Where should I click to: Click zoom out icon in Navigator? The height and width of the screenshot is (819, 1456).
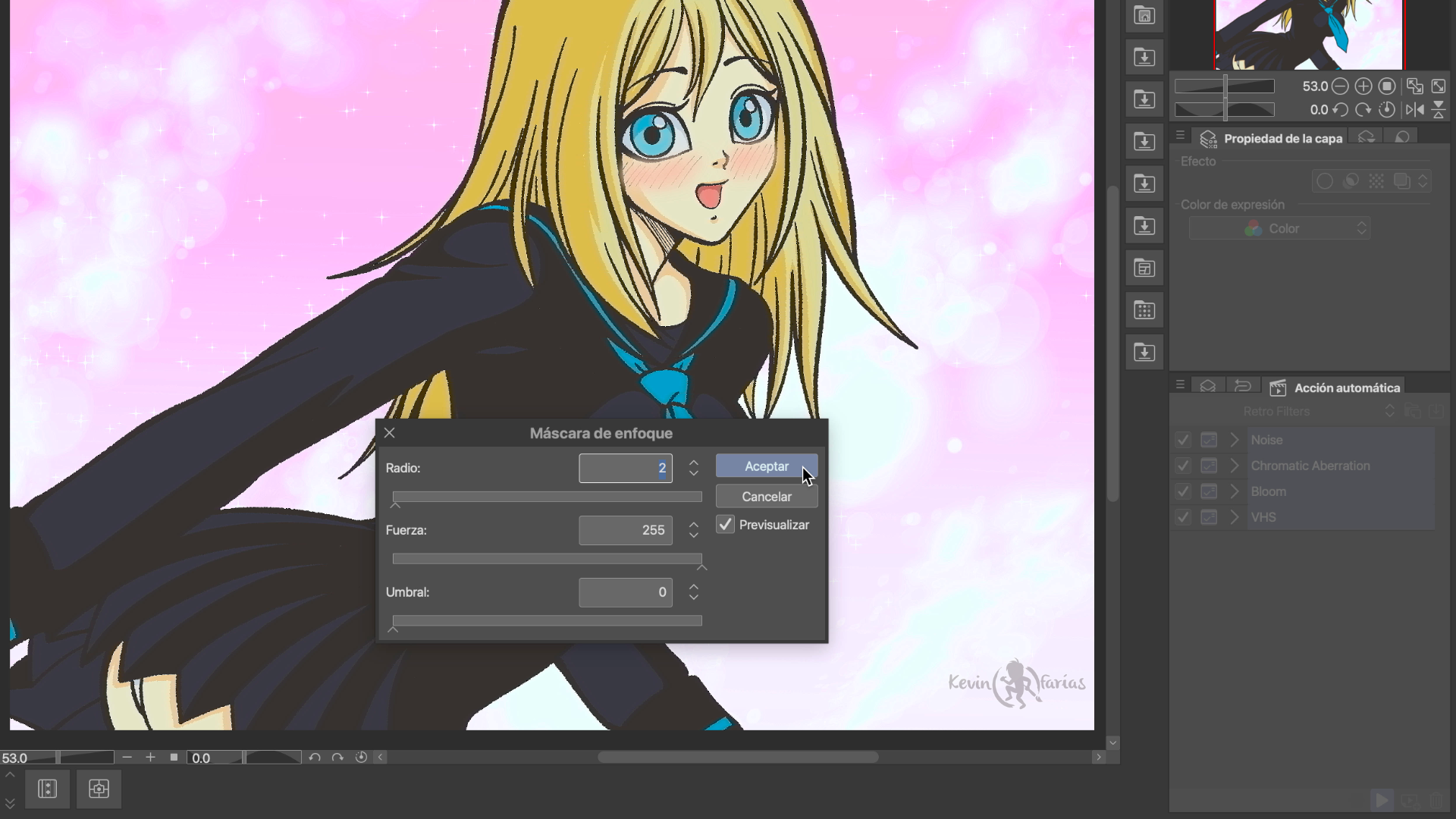[x=1340, y=86]
